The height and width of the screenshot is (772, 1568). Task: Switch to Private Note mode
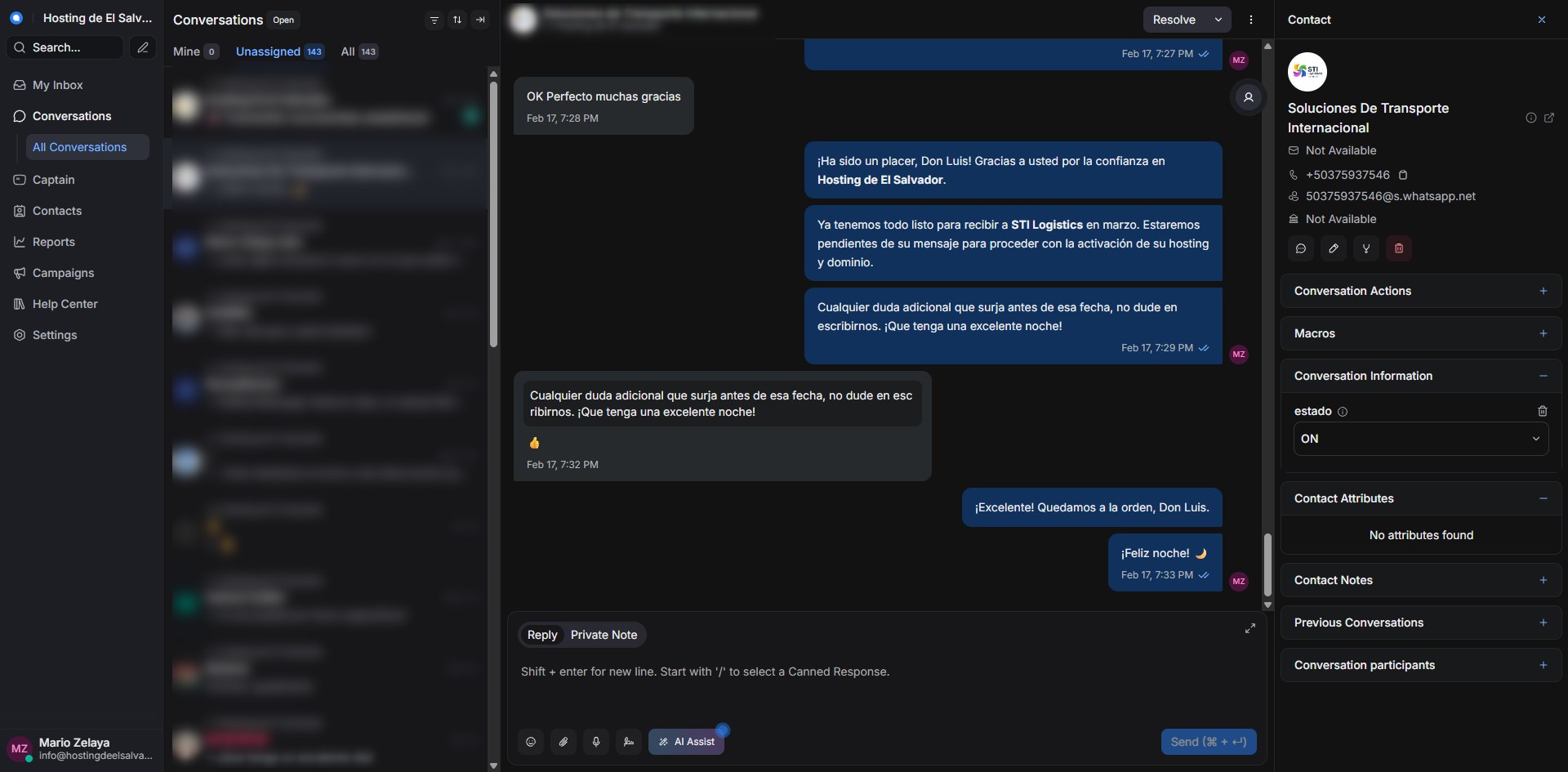tap(604, 635)
